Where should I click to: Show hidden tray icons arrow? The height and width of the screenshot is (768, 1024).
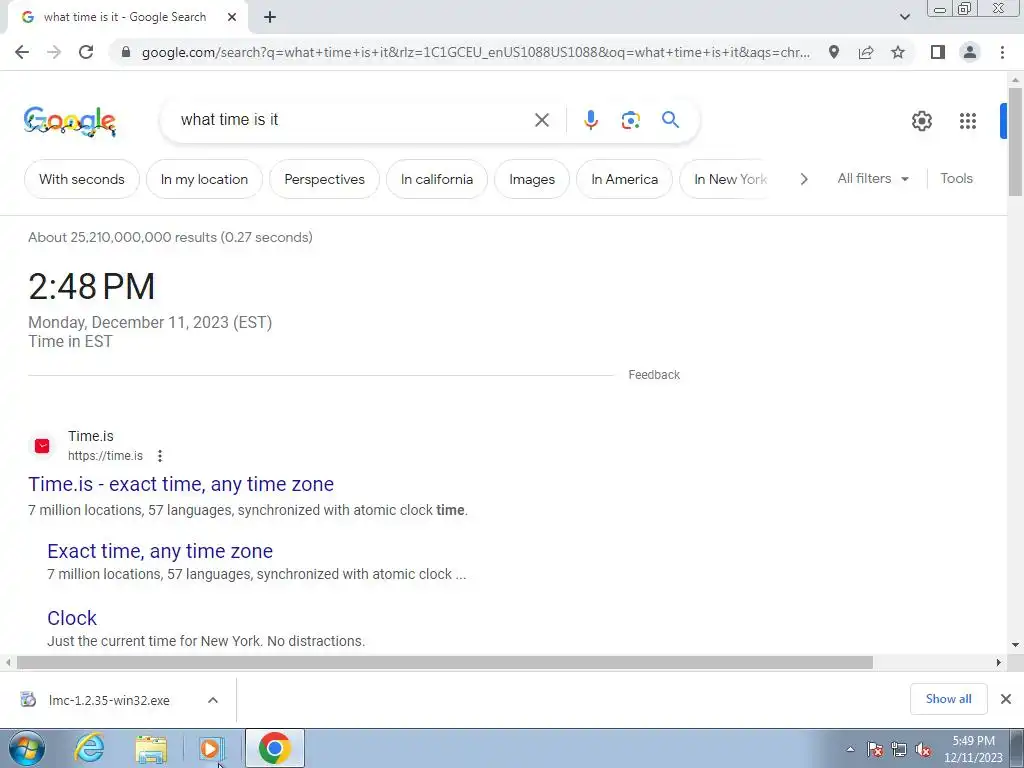click(x=850, y=749)
